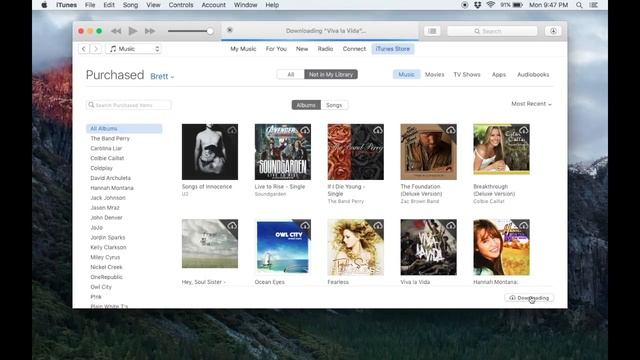Click the Dropbox menu bar icon

[x=477, y=5]
